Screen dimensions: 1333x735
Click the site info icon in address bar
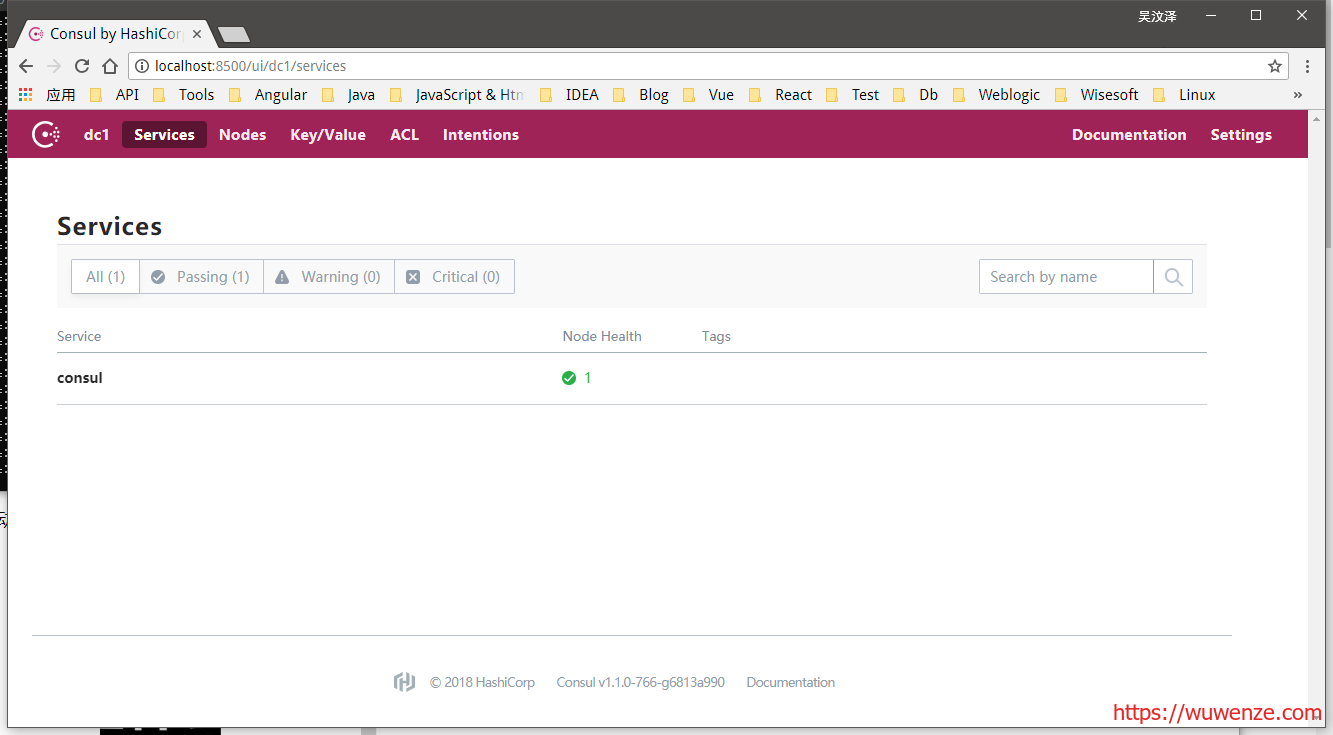142,66
